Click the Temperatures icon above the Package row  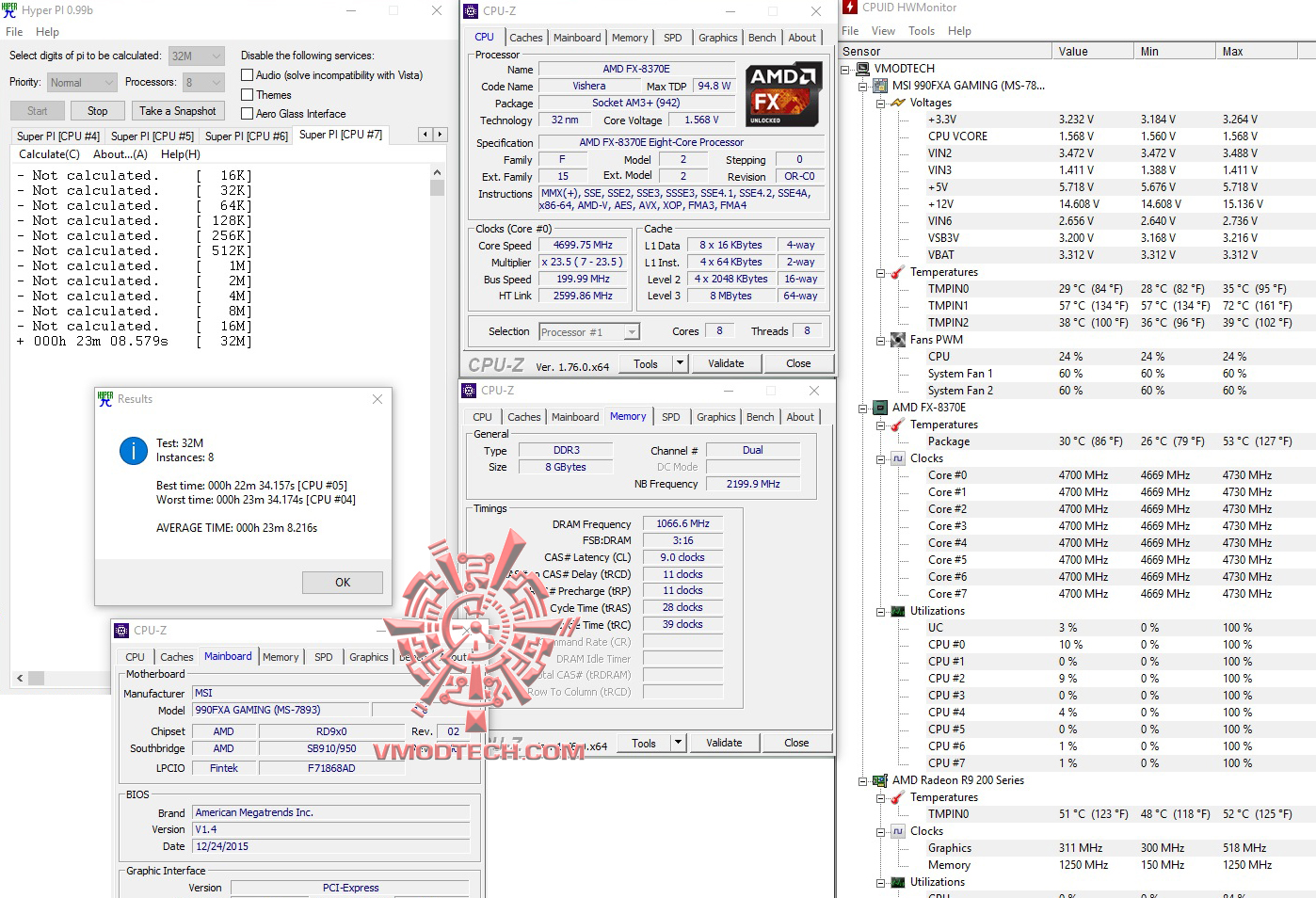898,425
